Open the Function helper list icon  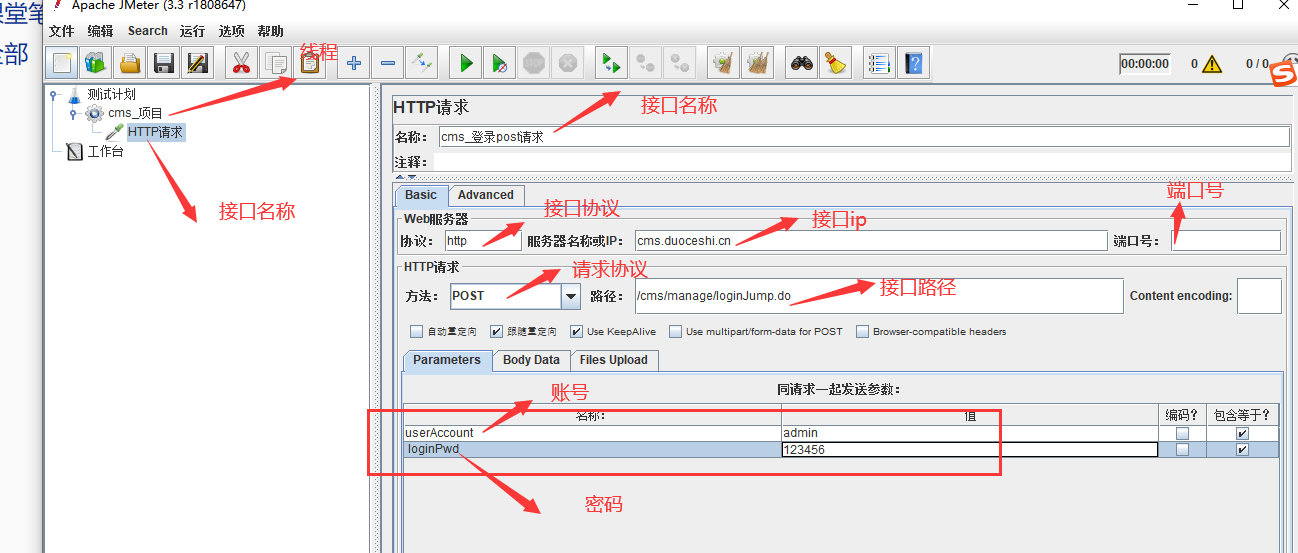(880, 63)
